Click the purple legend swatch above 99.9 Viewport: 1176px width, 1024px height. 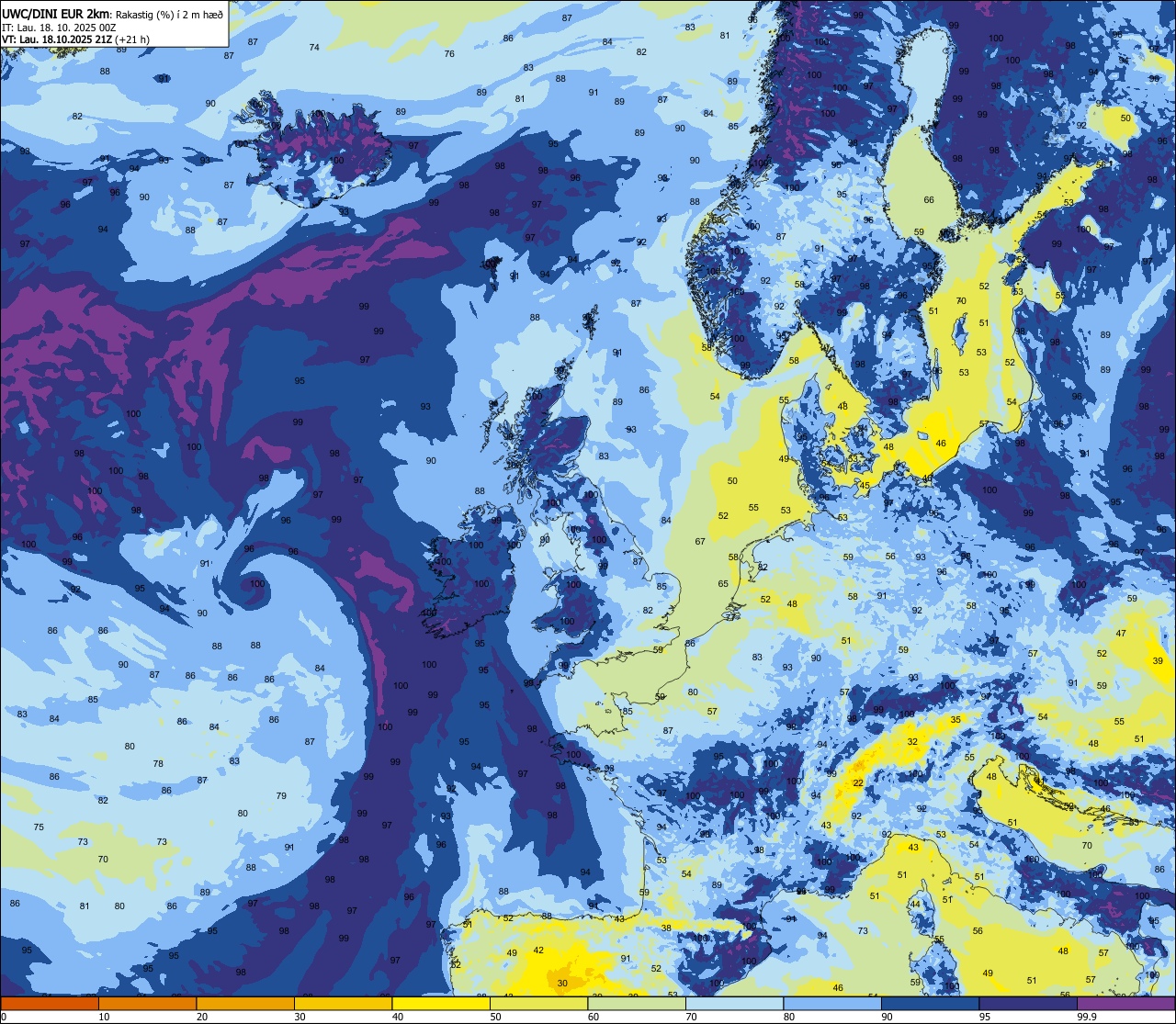pyautogui.click(x=1125, y=1003)
